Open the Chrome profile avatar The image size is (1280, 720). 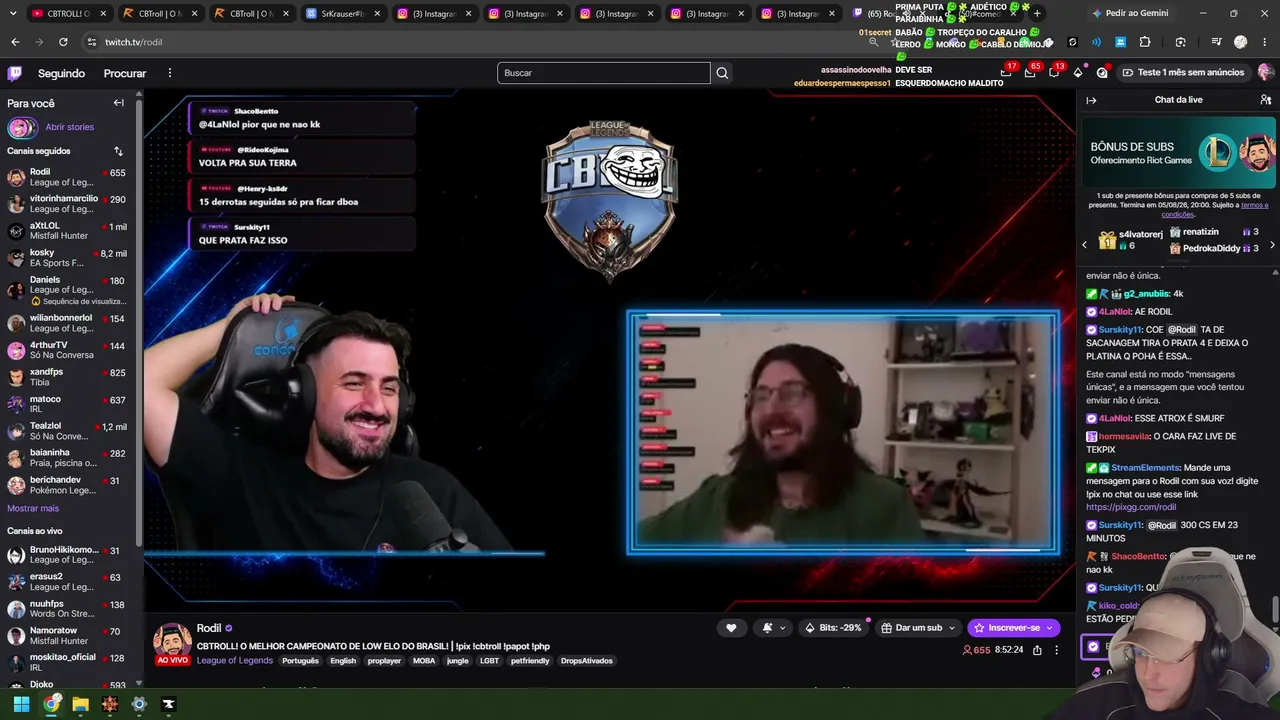[x=1240, y=42]
